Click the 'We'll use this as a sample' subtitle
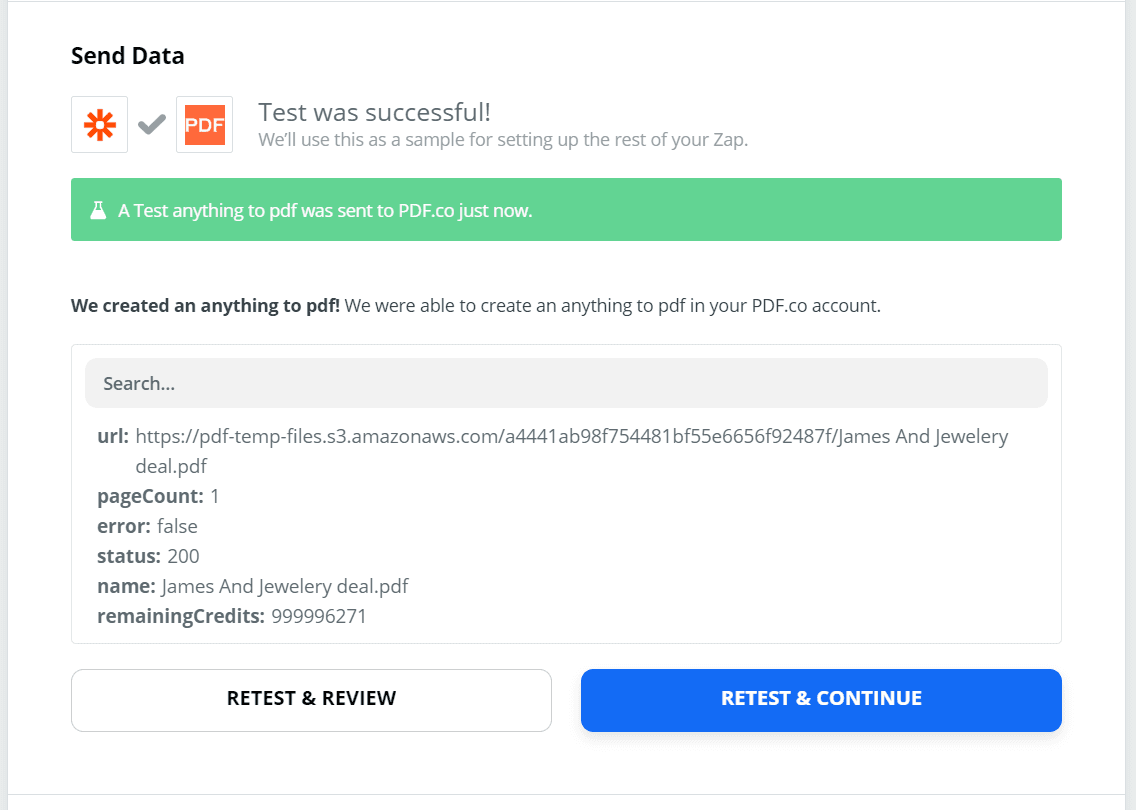 (x=503, y=140)
